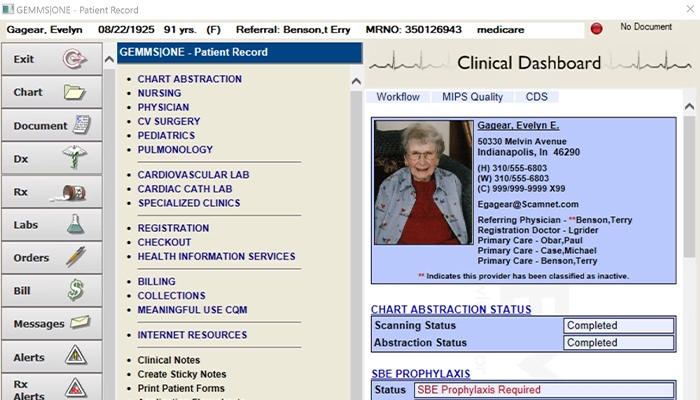
Task: Click the Referring Physician Benson,Terry line
Action: 555,220
